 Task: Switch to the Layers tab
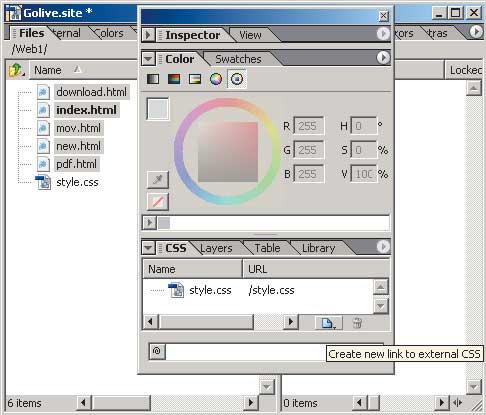coord(216,248)
